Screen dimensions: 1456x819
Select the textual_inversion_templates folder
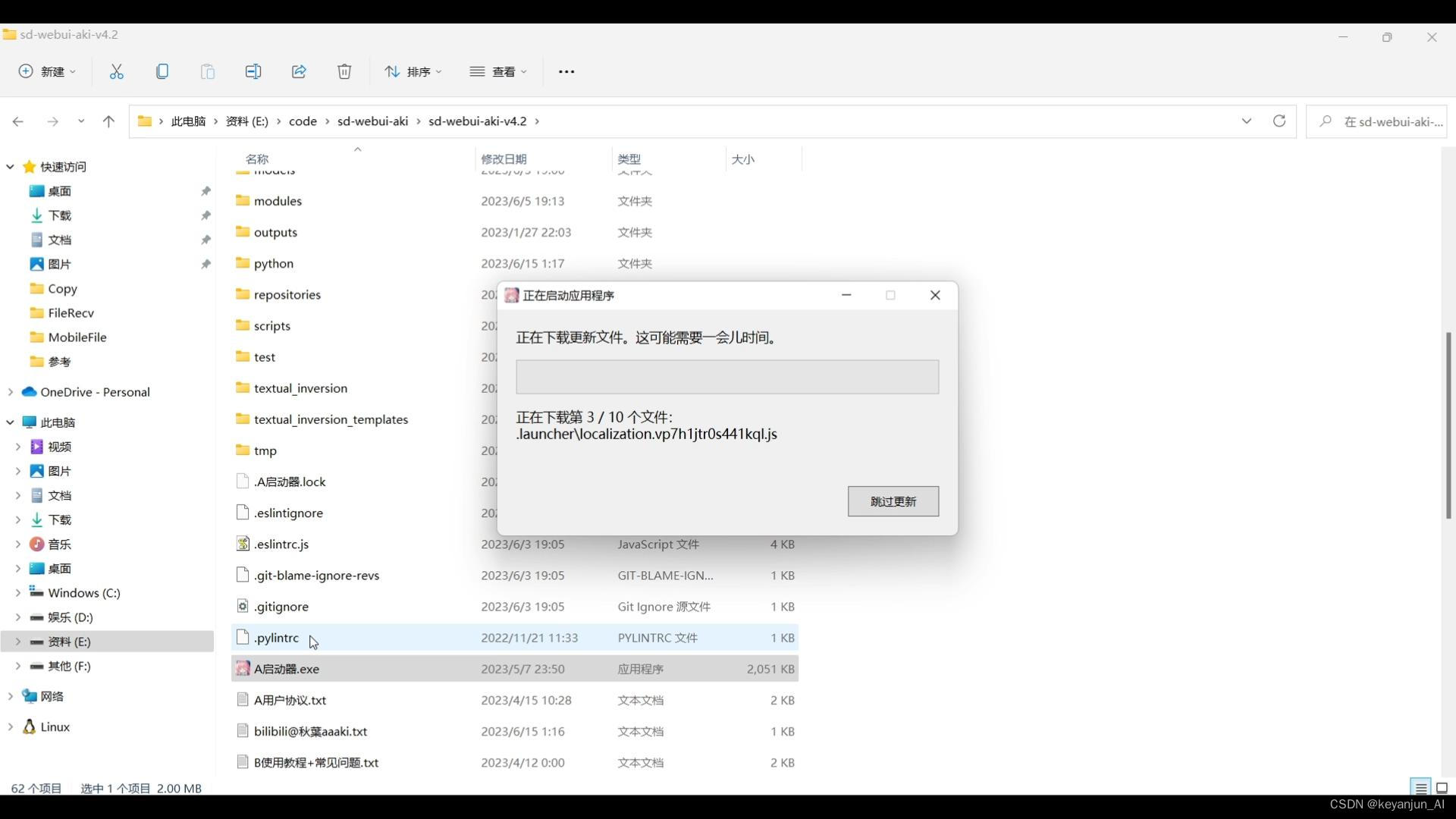[x=331, y=419]
